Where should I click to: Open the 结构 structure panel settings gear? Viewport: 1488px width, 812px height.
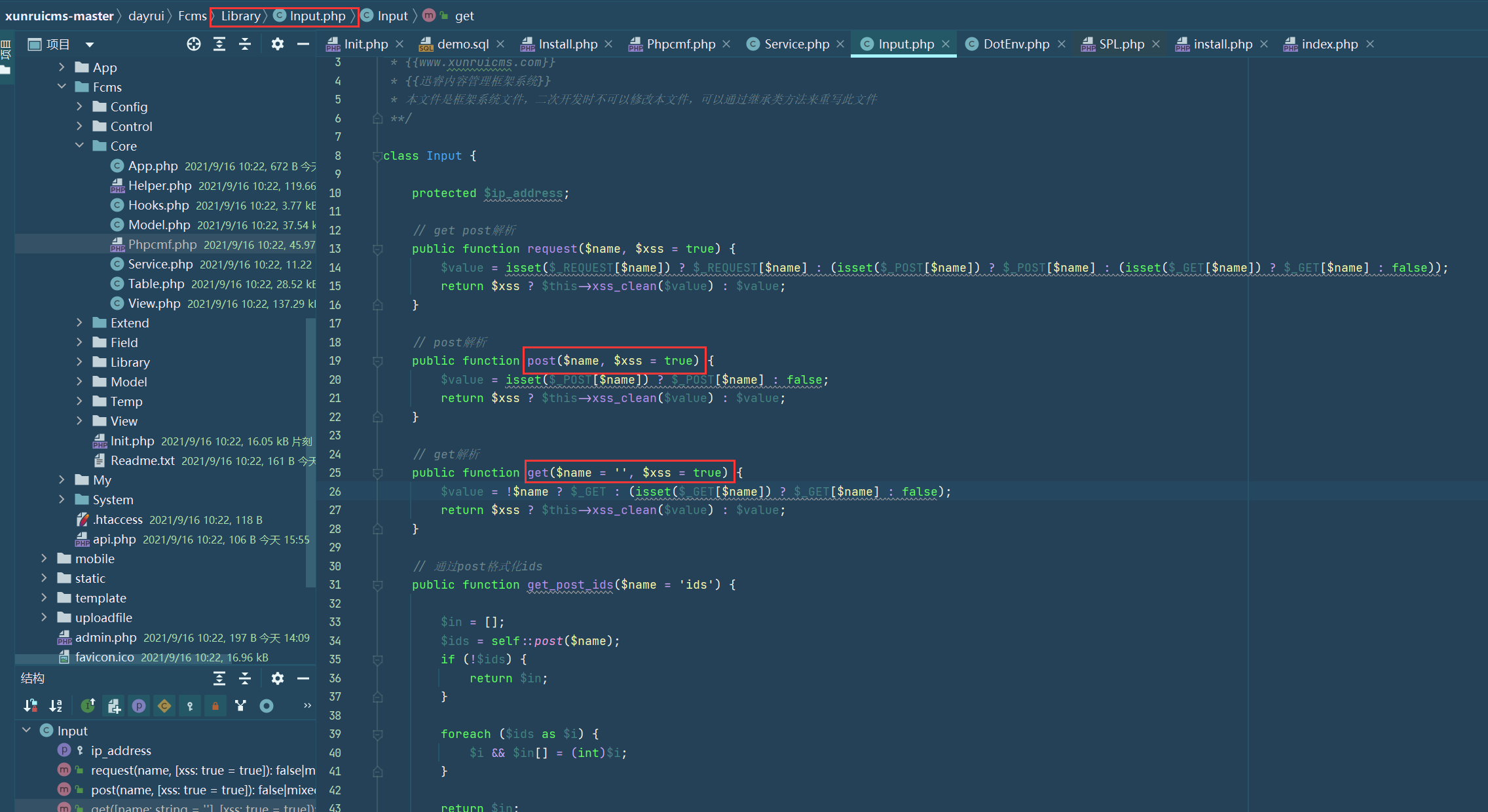(x=278, y=678)
